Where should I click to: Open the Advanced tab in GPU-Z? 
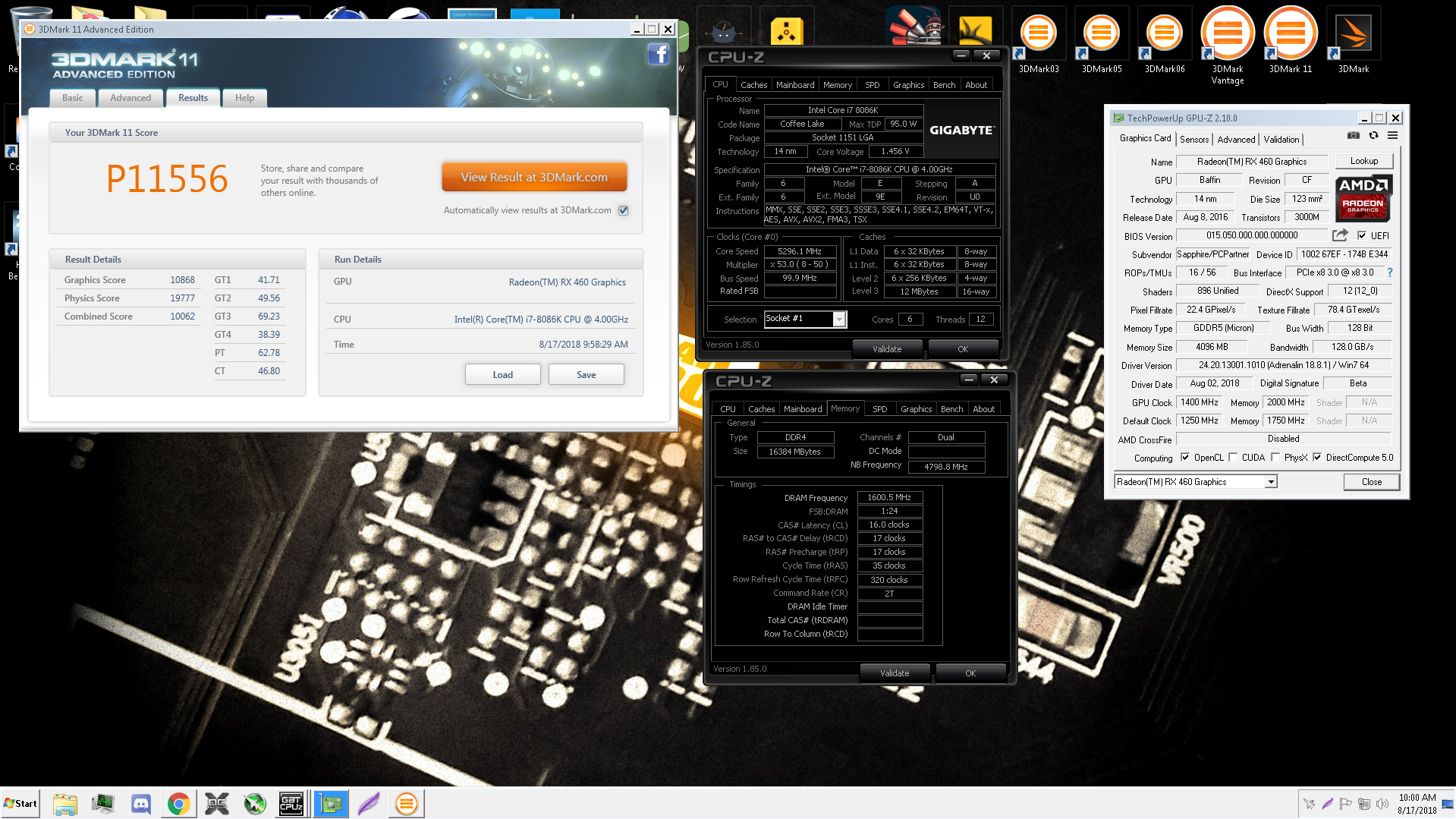click(1236, 140)
